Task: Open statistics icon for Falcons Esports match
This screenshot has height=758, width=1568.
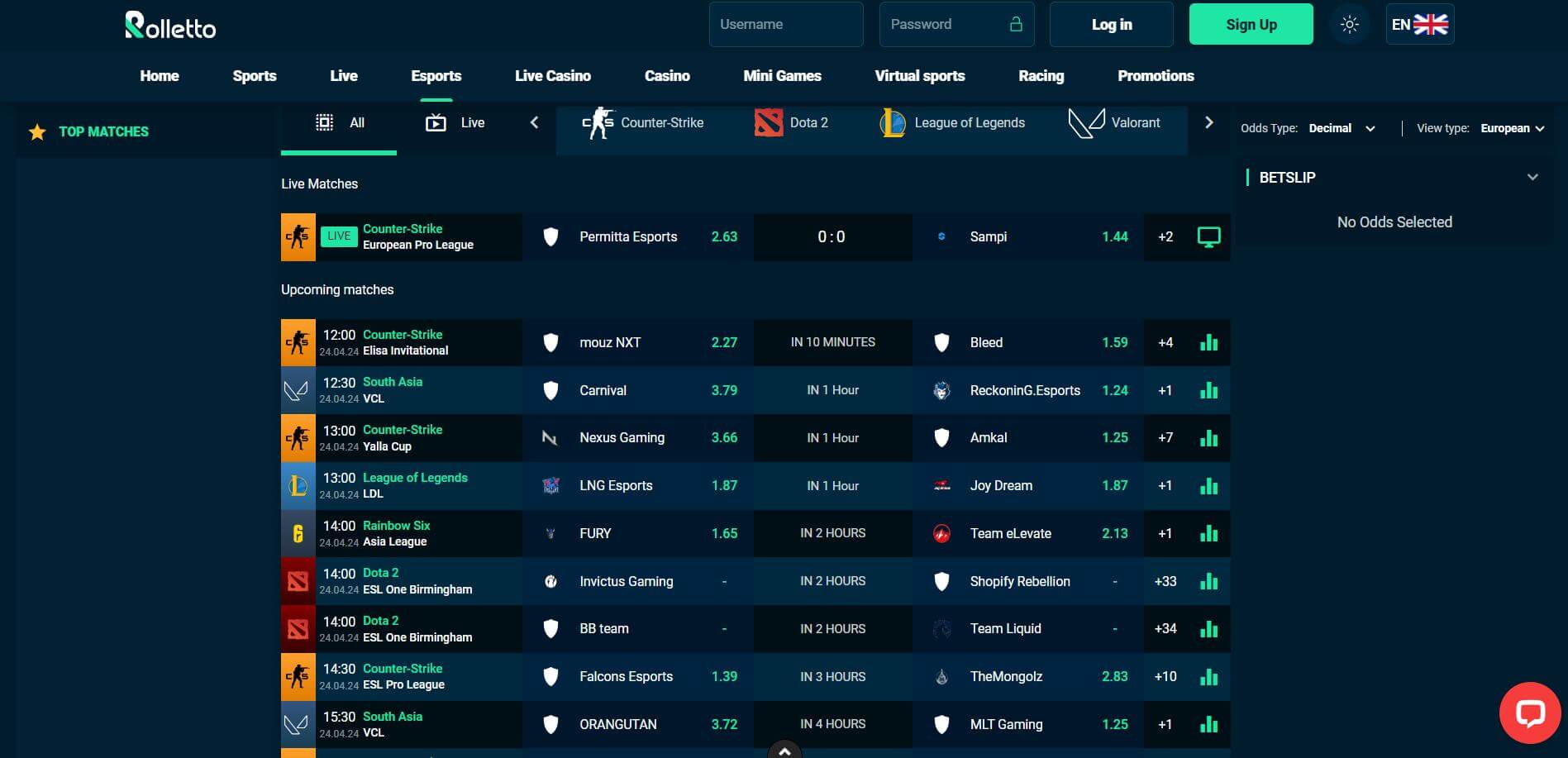Action: coord(1208,677)
